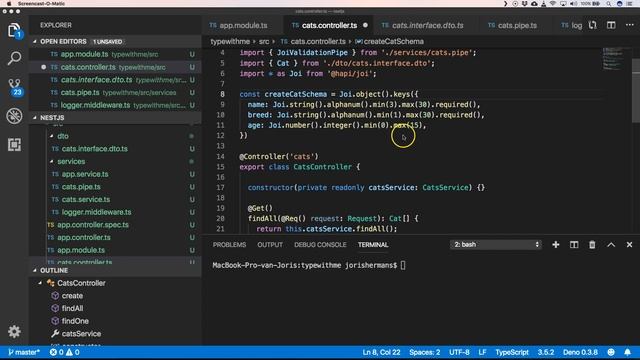Click the volume icon in the macOS menu bar
Viewport: 640px width, 360px height.
pos(573,3)
